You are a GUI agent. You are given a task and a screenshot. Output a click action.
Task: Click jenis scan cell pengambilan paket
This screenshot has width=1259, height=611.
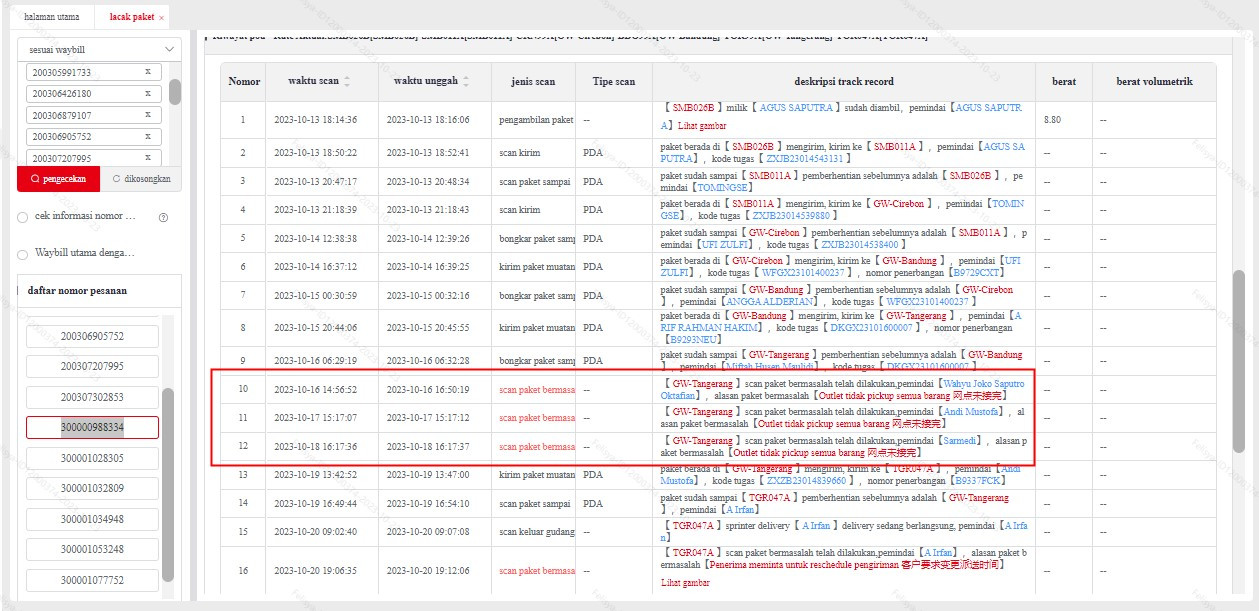(x=536, y=119)
